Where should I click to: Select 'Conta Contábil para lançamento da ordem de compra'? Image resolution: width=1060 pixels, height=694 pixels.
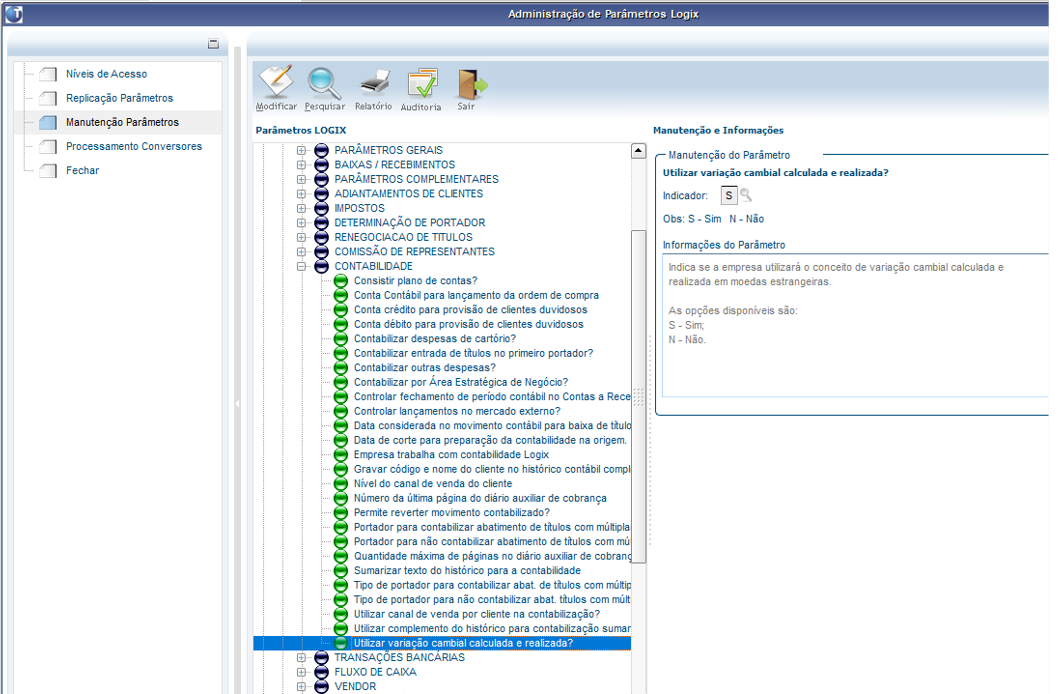[476, 295]
